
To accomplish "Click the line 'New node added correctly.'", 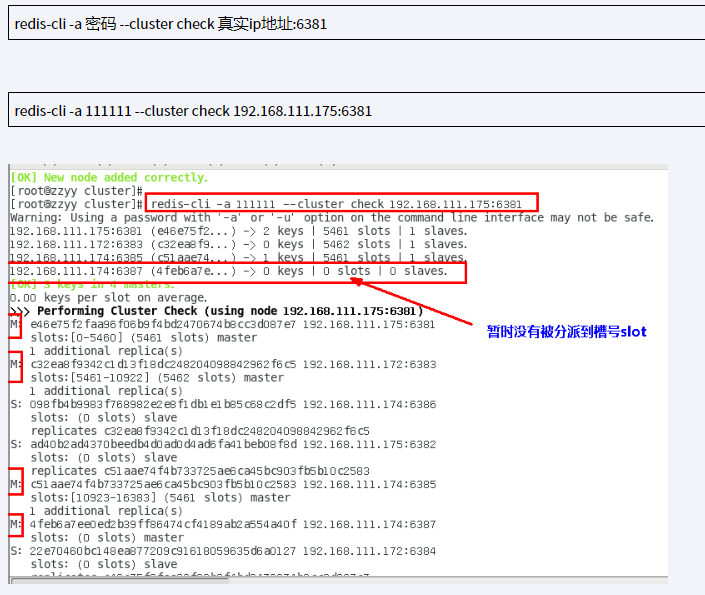I will [109, 178].
